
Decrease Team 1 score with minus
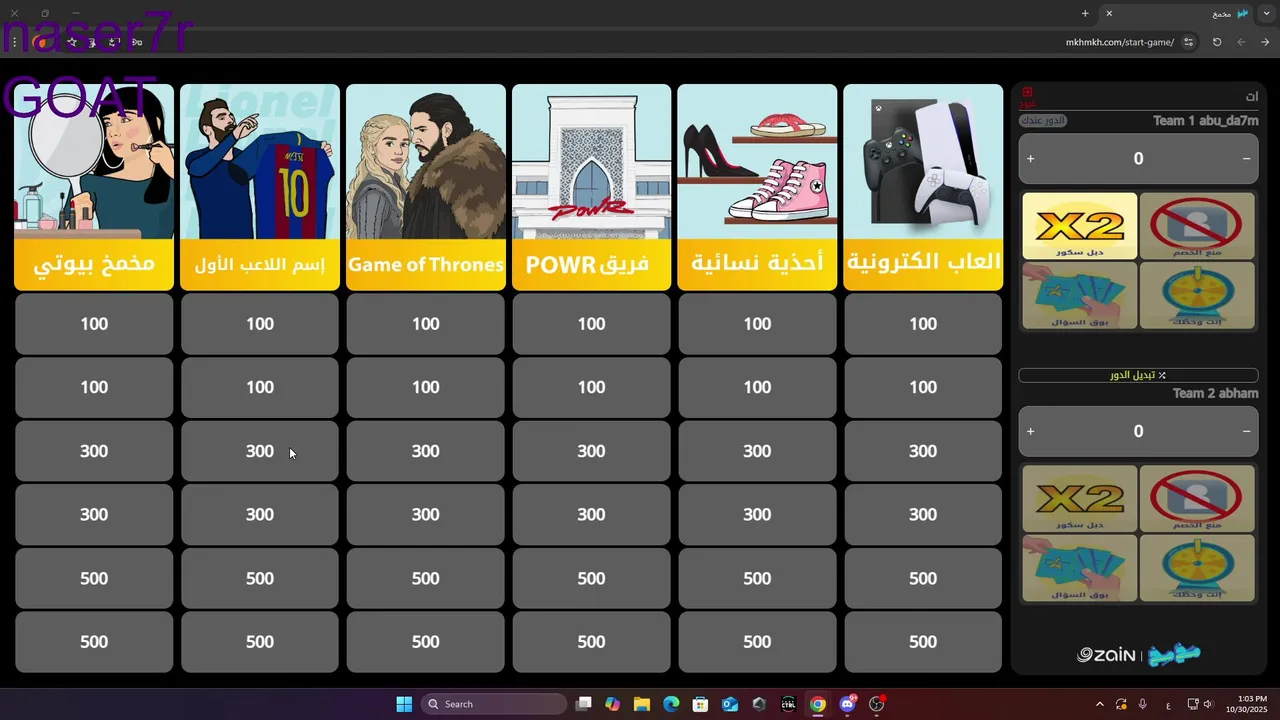coord(1246,159)
